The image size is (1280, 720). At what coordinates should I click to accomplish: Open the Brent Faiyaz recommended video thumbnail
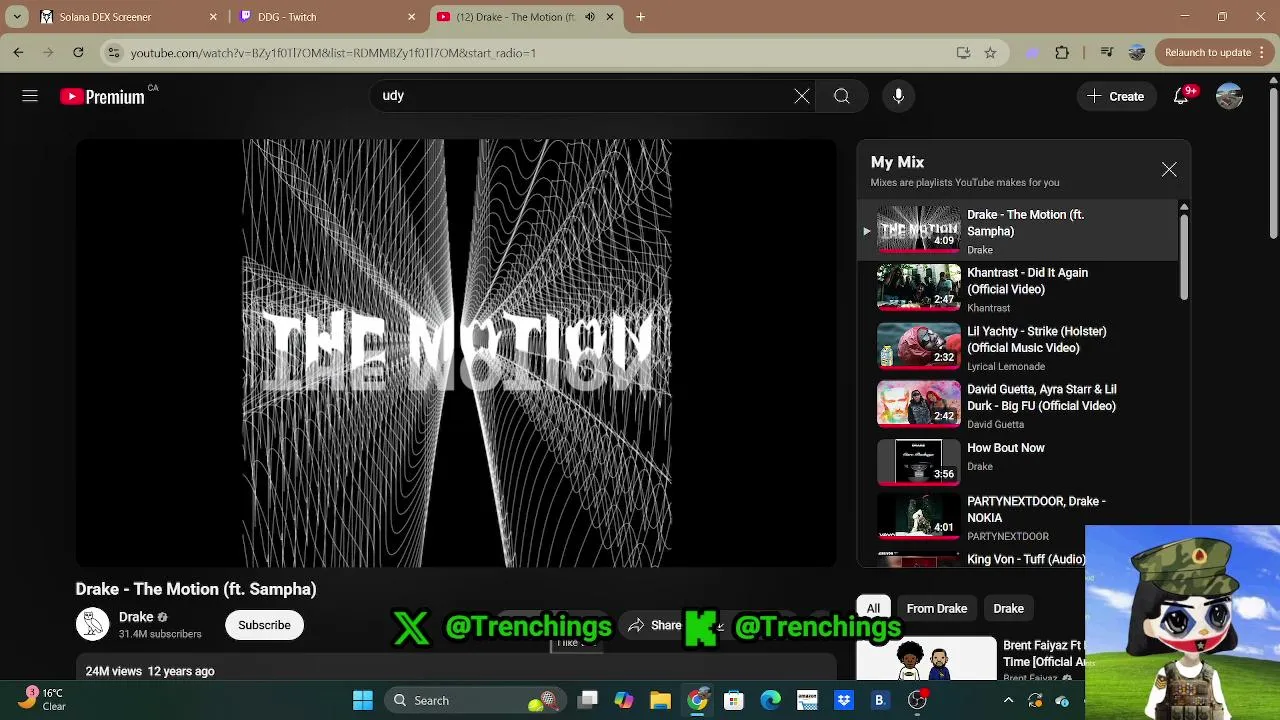[x=926, y=659]
